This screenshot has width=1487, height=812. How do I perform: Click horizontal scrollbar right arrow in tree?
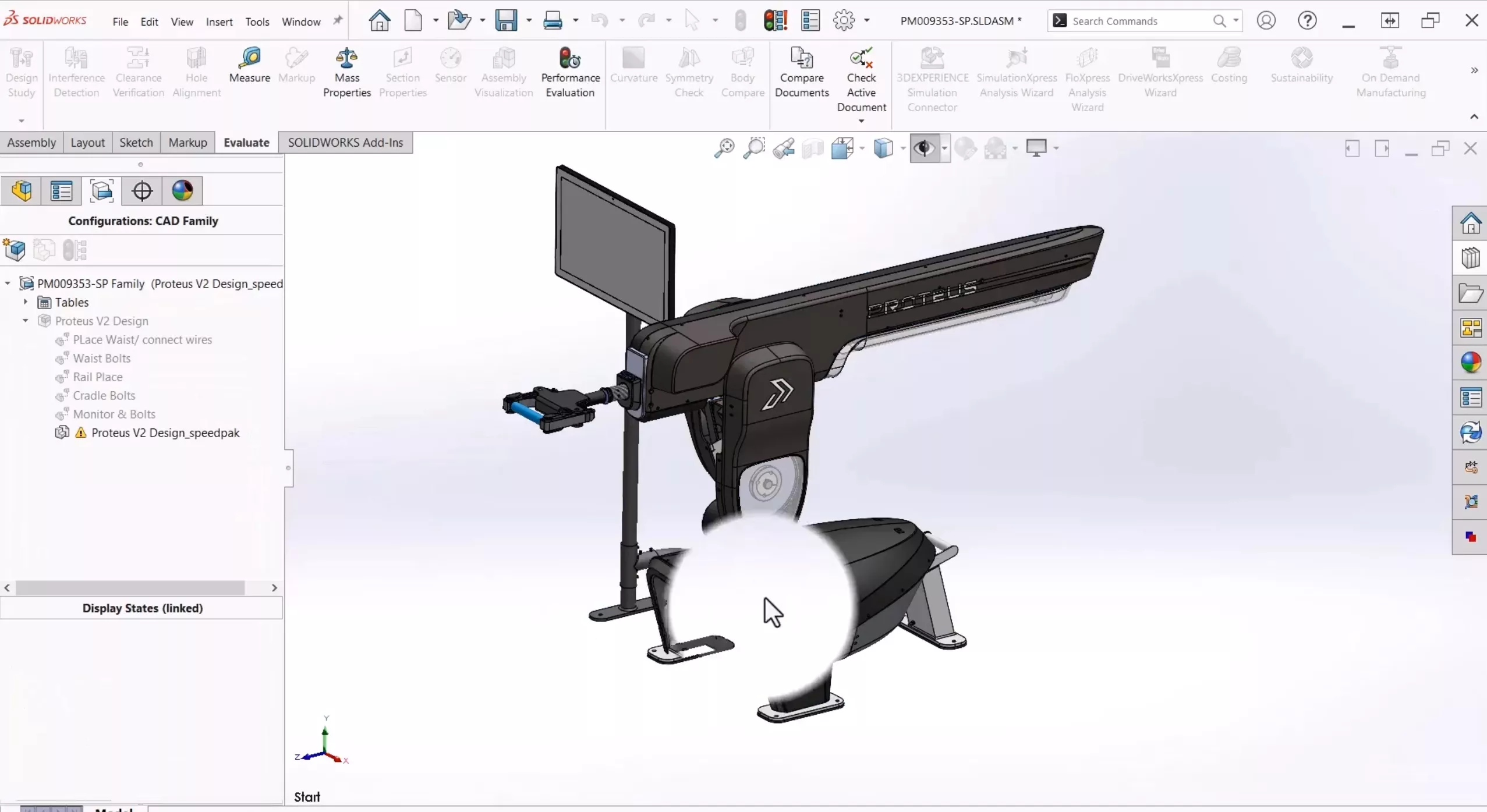pyautogui.click(x=274, y=588)
